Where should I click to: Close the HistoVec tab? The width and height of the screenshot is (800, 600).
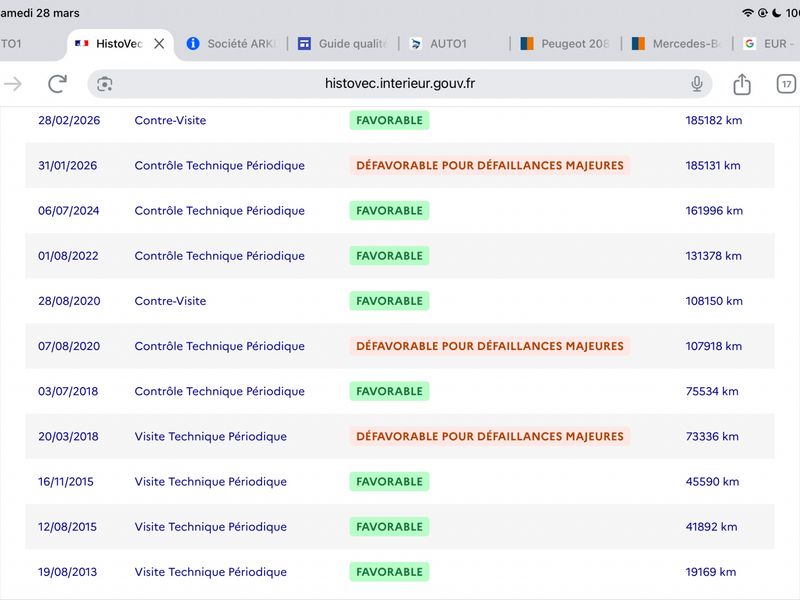point(159,44)
